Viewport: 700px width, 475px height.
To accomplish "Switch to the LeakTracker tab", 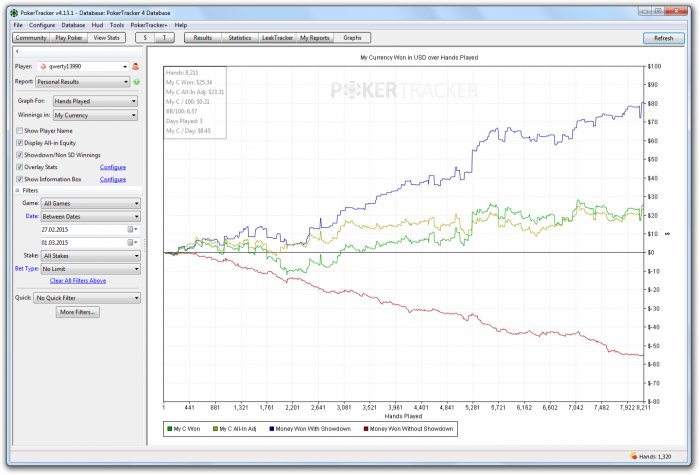I will [275, 37].
